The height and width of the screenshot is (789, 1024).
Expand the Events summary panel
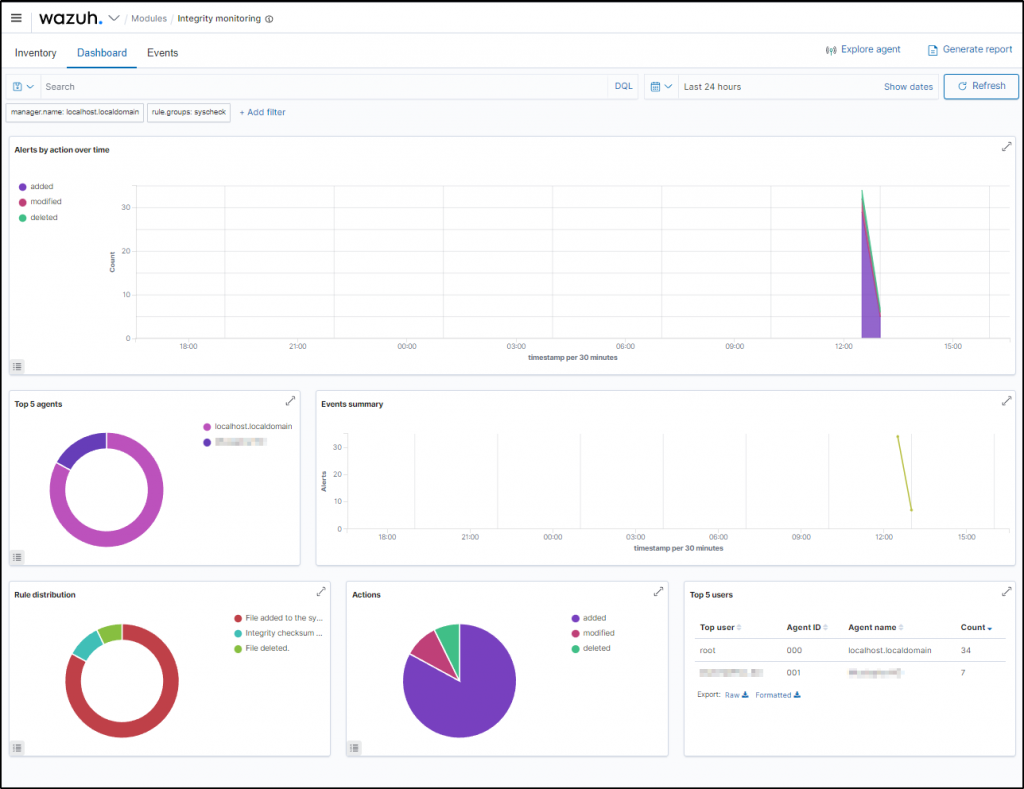click(x=1006, y=401)
